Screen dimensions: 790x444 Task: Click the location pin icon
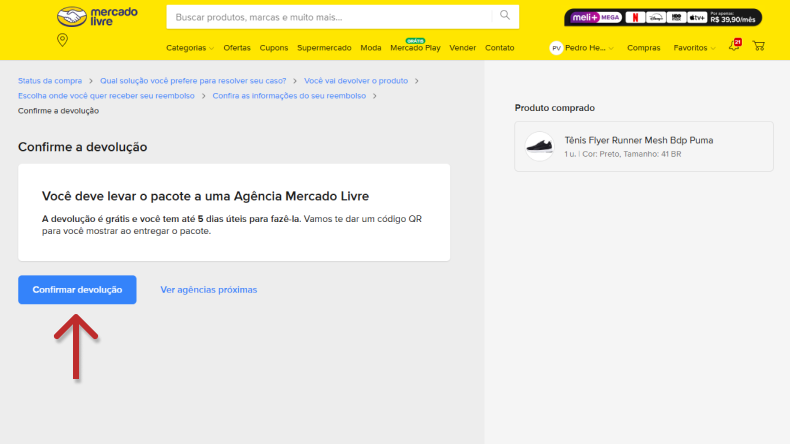pos(62,40)
